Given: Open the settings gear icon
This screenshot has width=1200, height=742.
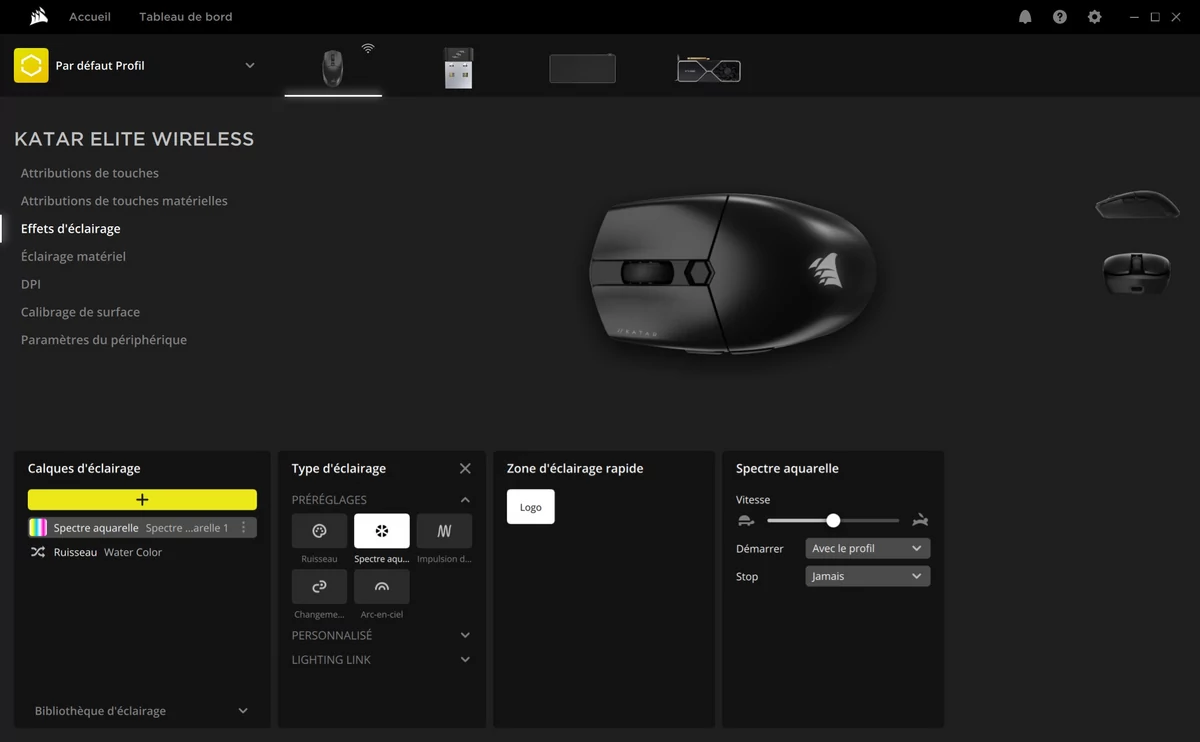Looking at the screenshot, I should click(1095, 17).
